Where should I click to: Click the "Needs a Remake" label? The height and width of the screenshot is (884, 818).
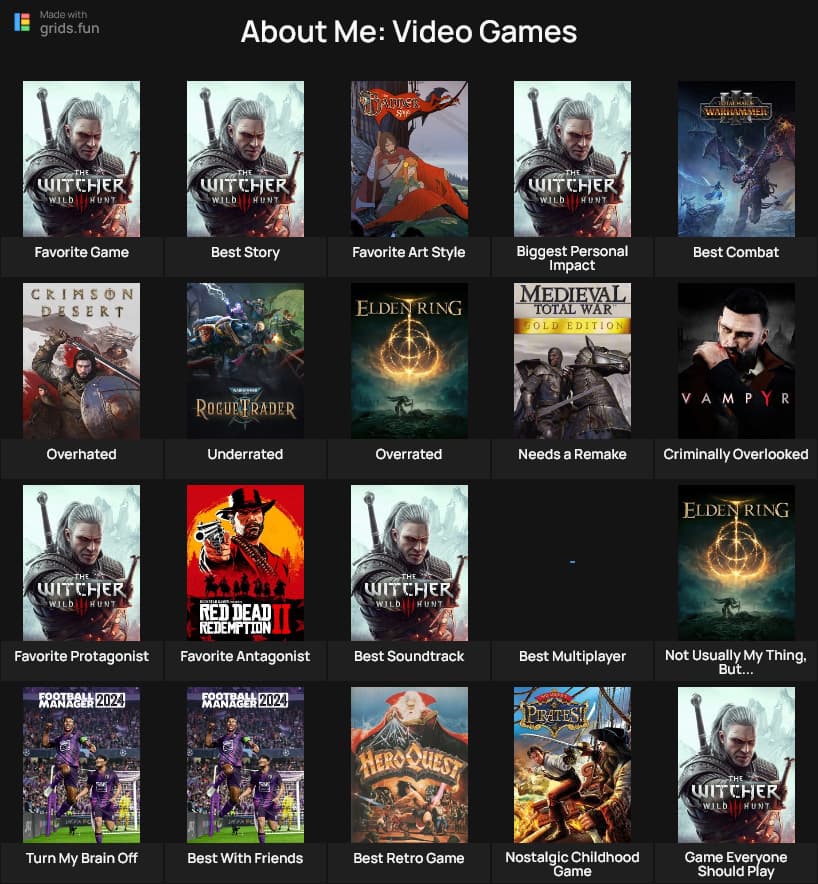(572, 454)
